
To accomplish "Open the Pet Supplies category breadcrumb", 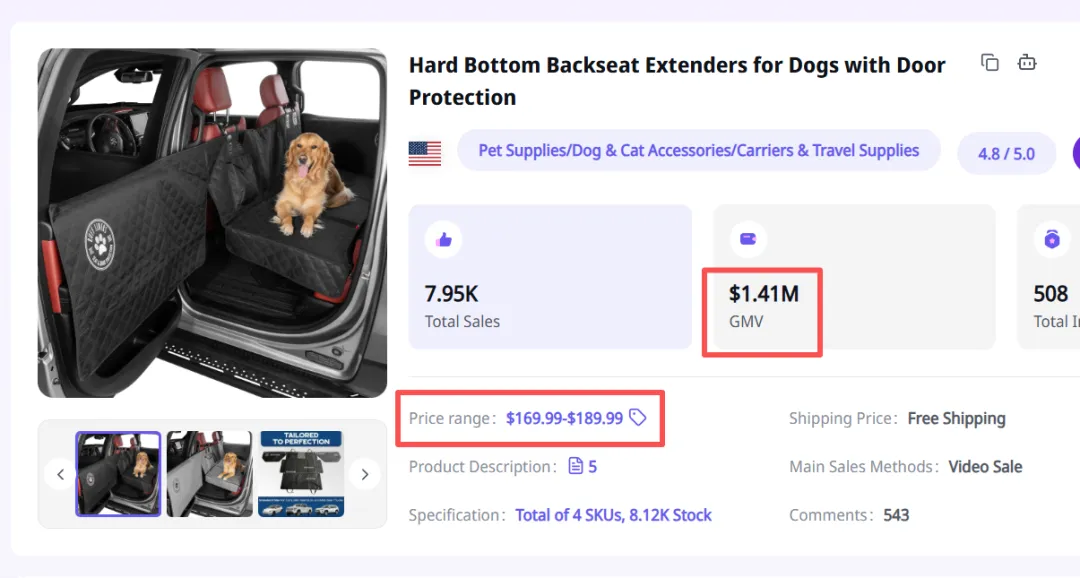I will tap(698, 151).
